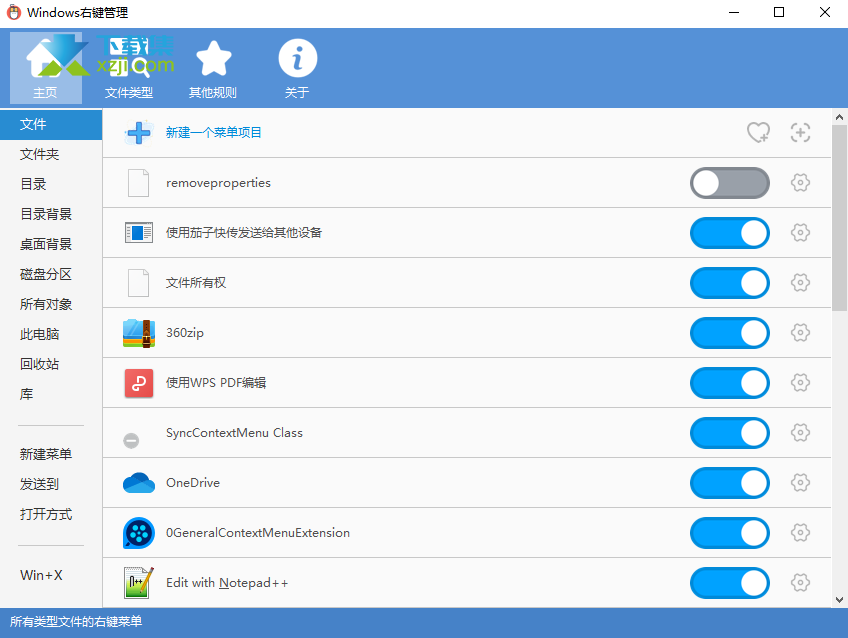848x638 pixels.
Task: Select 文件夹 in the sidebar
Action: (x=40, y=155)
